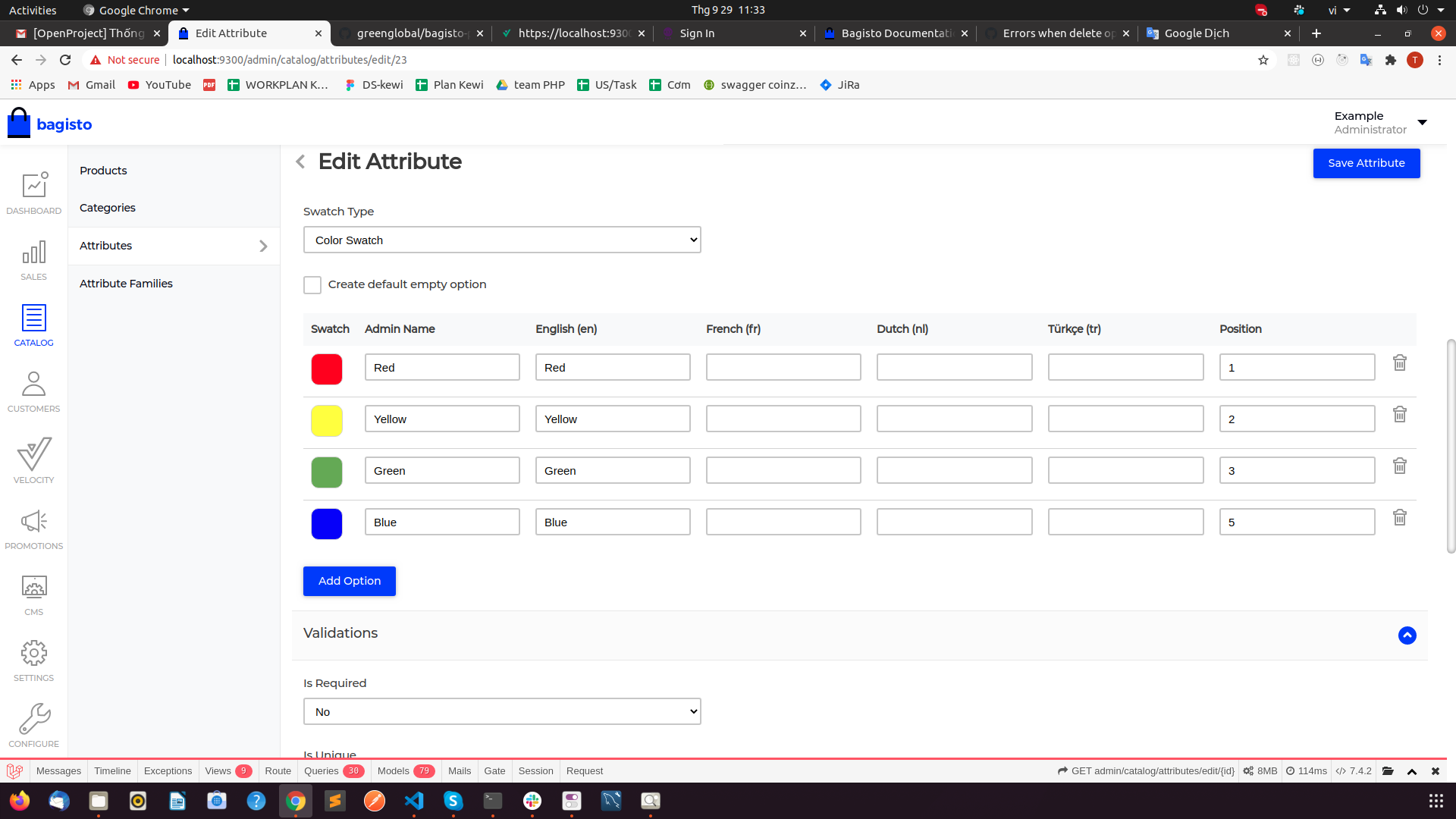The image size is (1456, 819).
Task: Open the Products menu item
Action: pyautogui.click(x=103, y=171)
